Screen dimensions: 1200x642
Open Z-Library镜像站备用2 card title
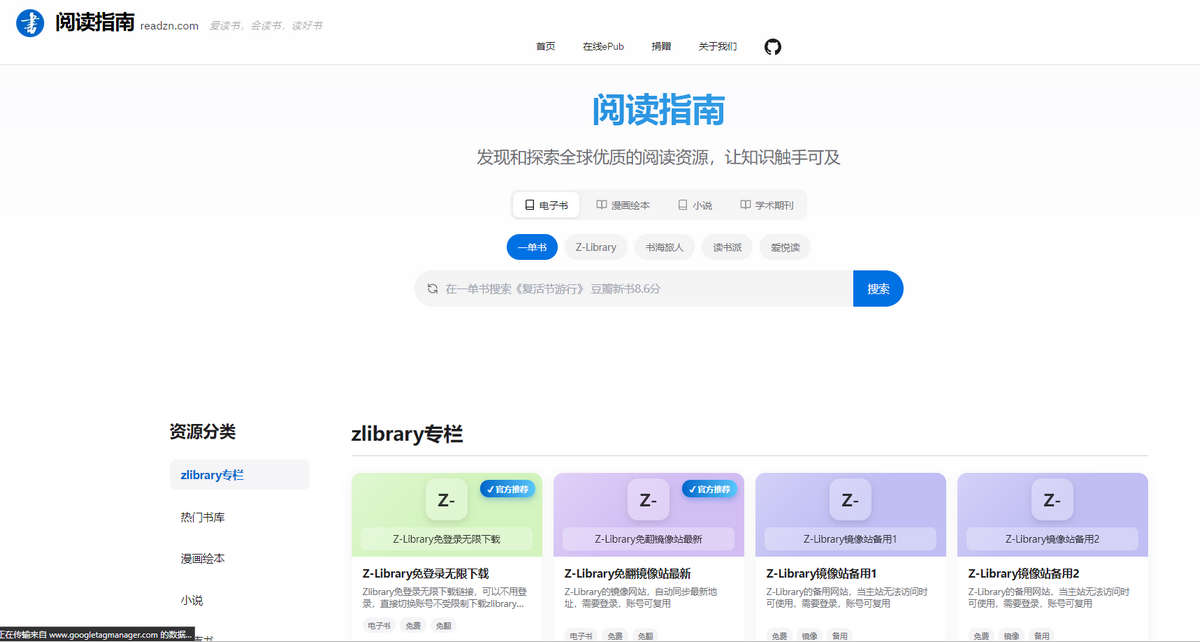(1024, 574)
